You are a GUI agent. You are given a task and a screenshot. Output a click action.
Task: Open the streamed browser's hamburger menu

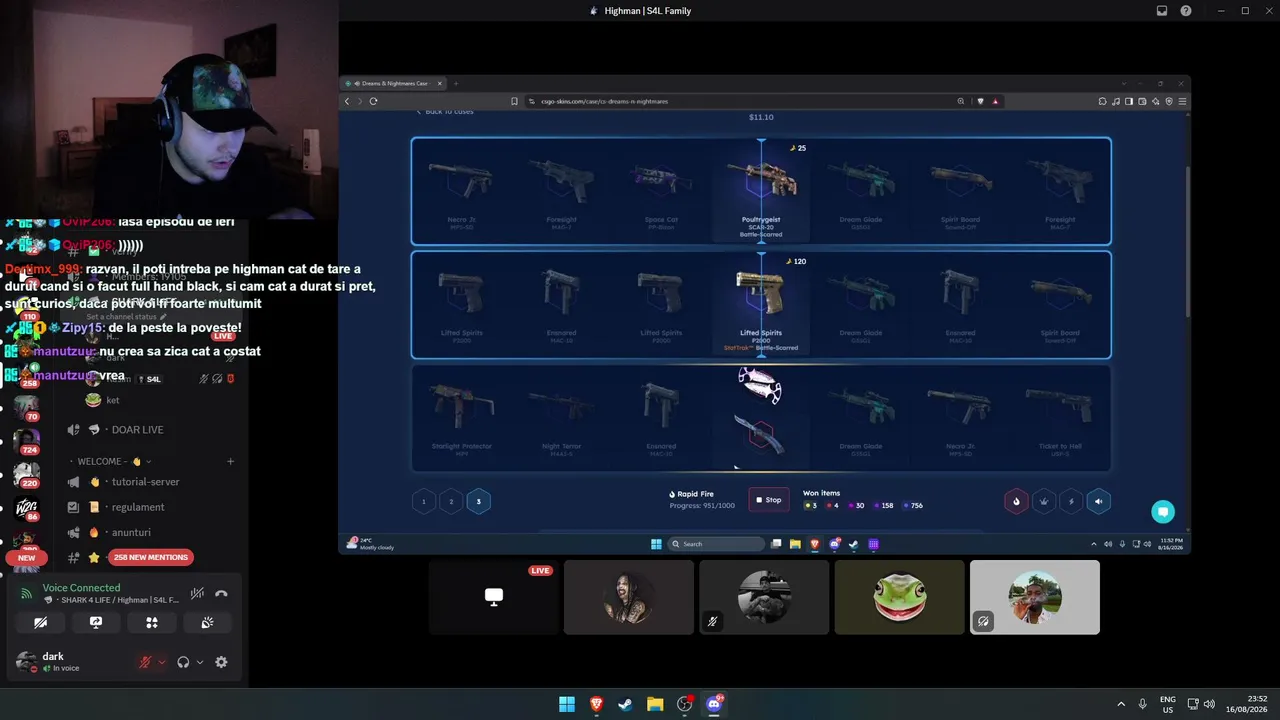(x=1183, y=101)
